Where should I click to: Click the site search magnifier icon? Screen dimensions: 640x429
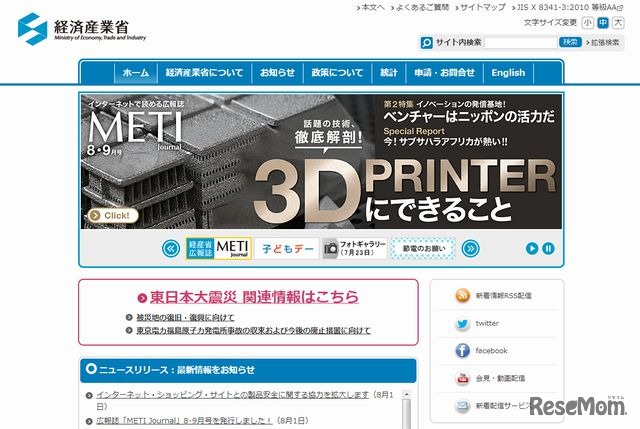427,42
